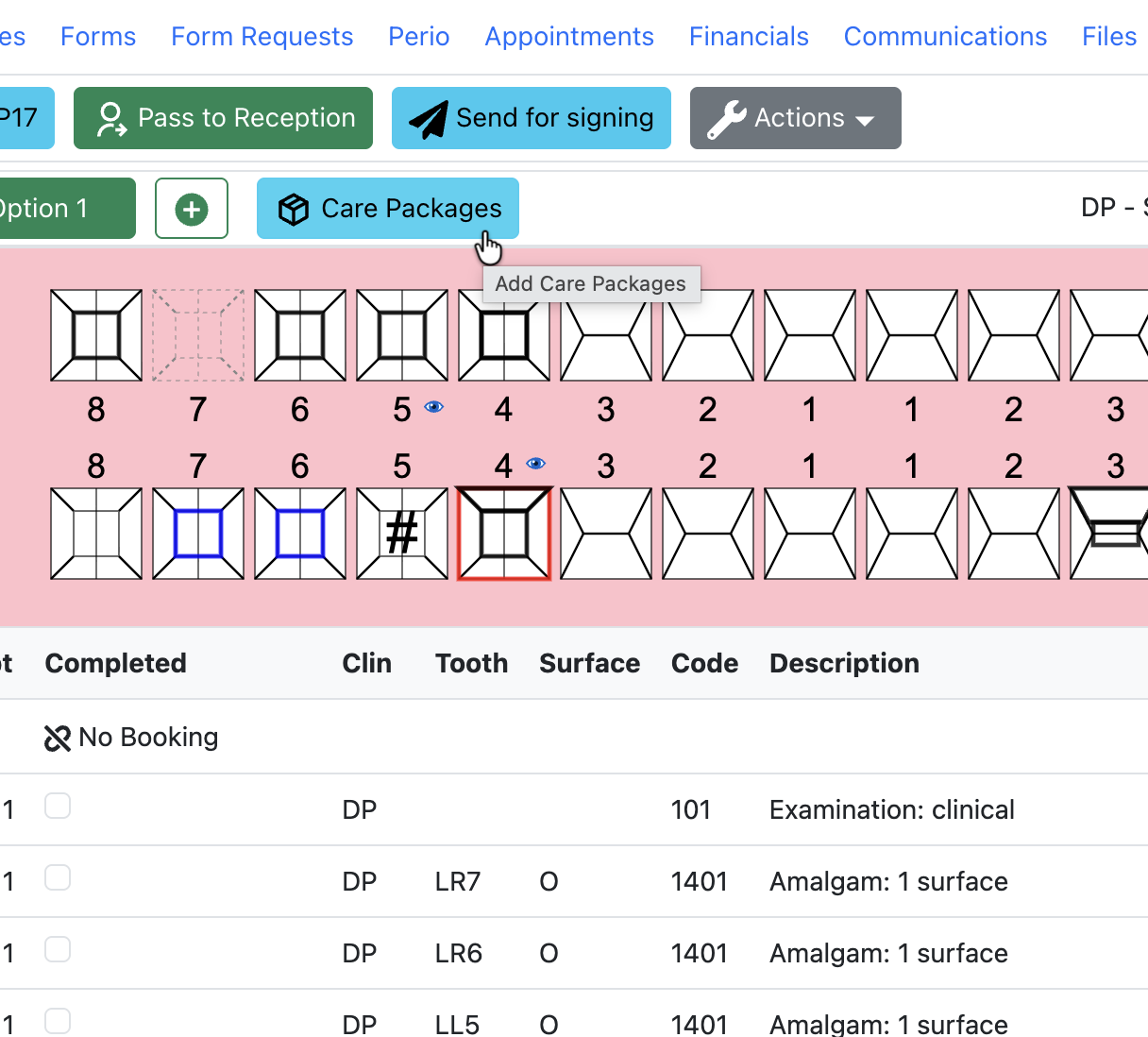
Task: Select upper right tooth 8 diagram
Action: (96, 335)
